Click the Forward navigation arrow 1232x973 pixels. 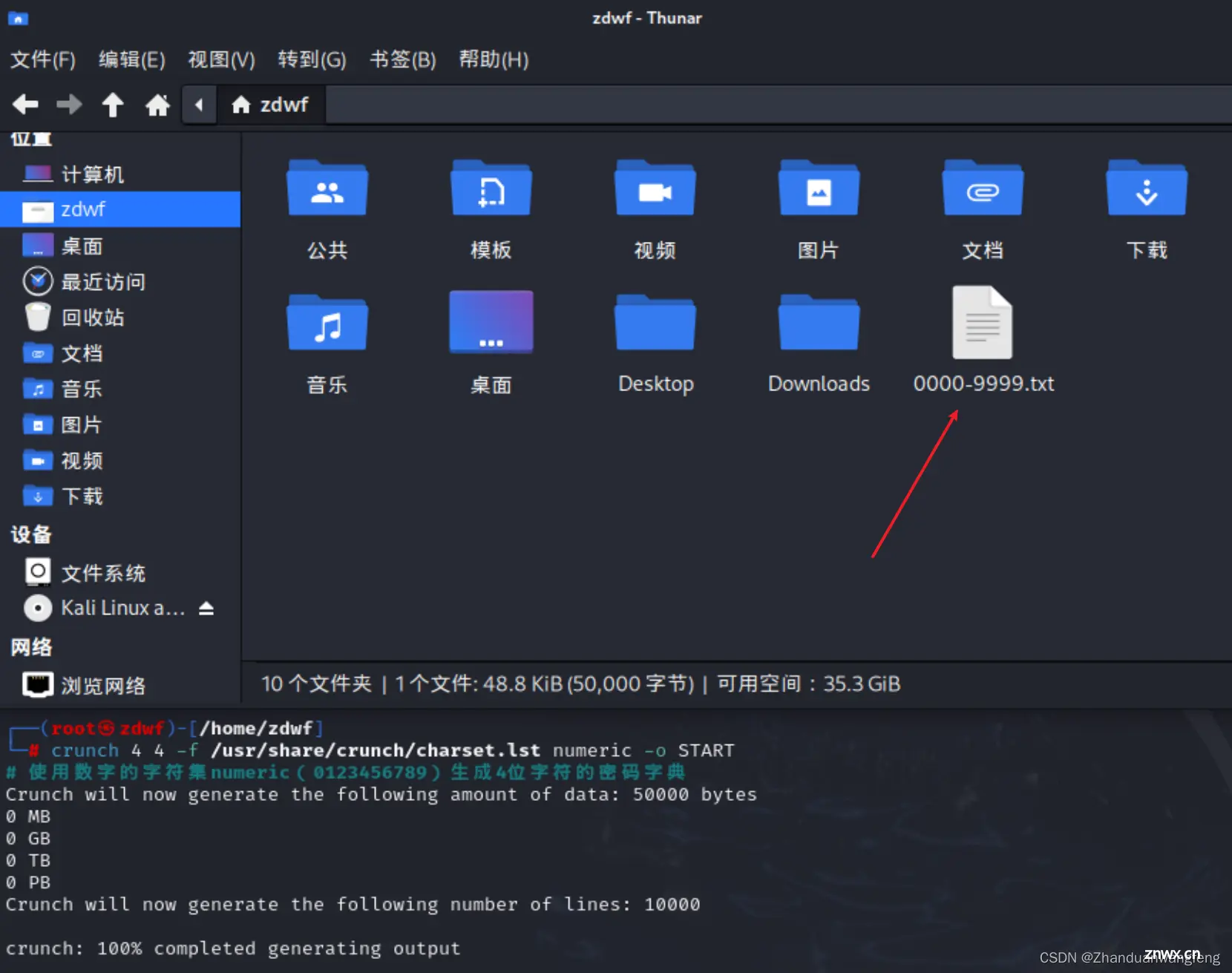click(x=69, y=105)
